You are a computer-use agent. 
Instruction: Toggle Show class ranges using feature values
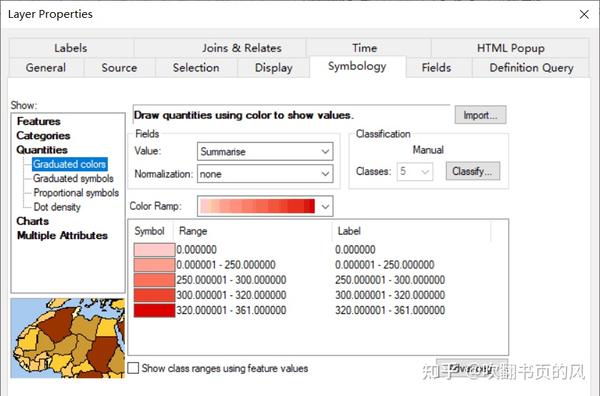tap(133, 368)
